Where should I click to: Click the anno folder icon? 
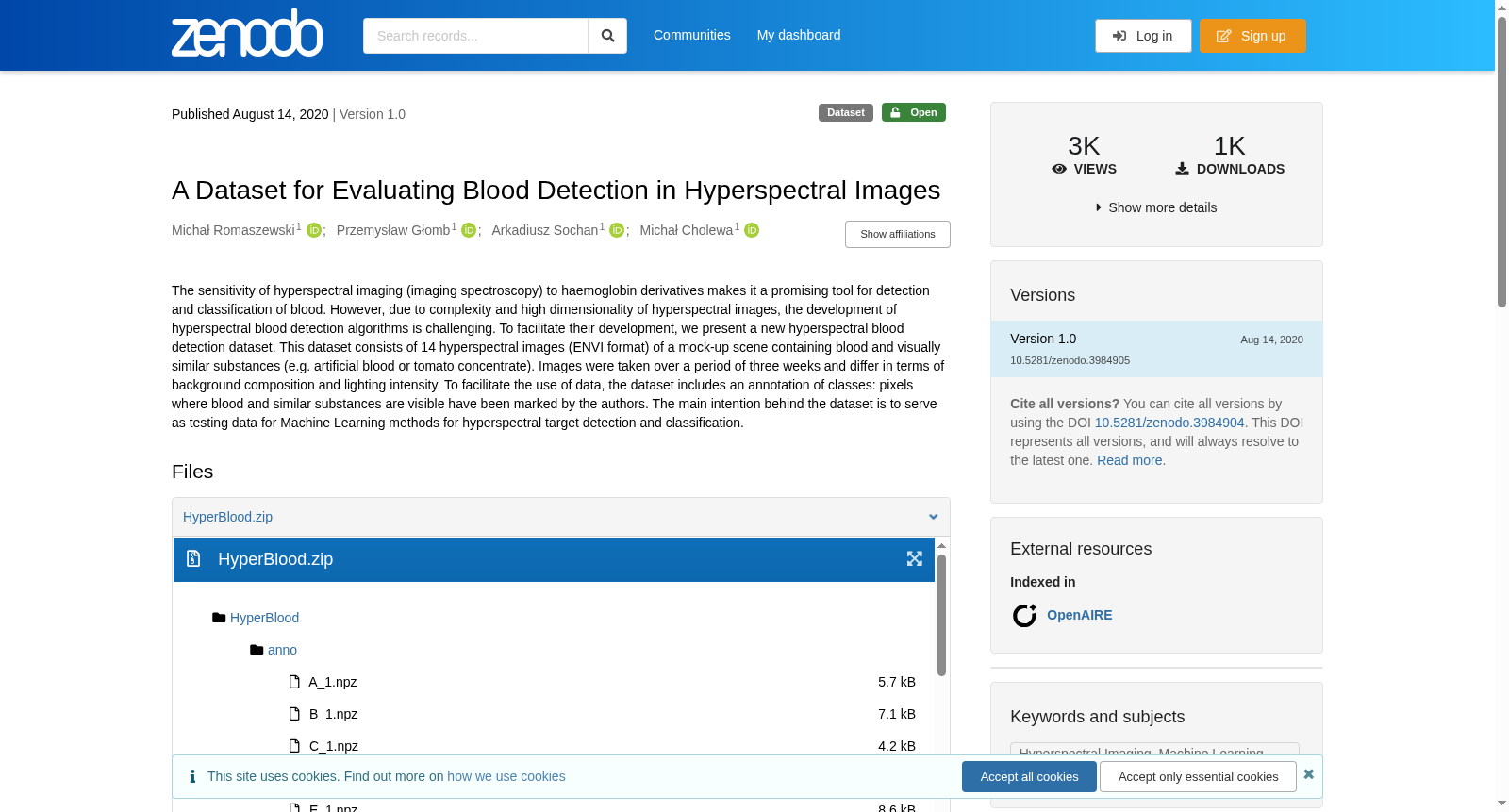257,650
